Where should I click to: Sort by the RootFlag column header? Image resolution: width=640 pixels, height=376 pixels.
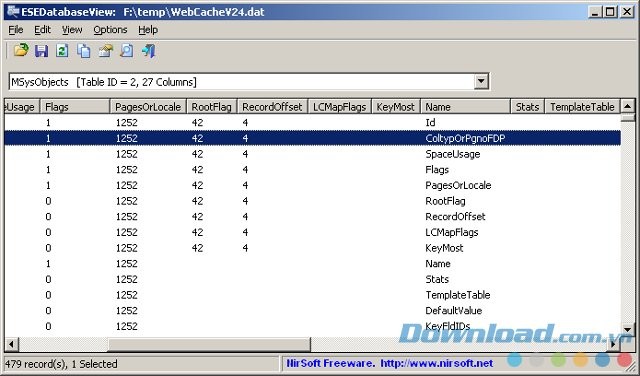click(211, 107)
